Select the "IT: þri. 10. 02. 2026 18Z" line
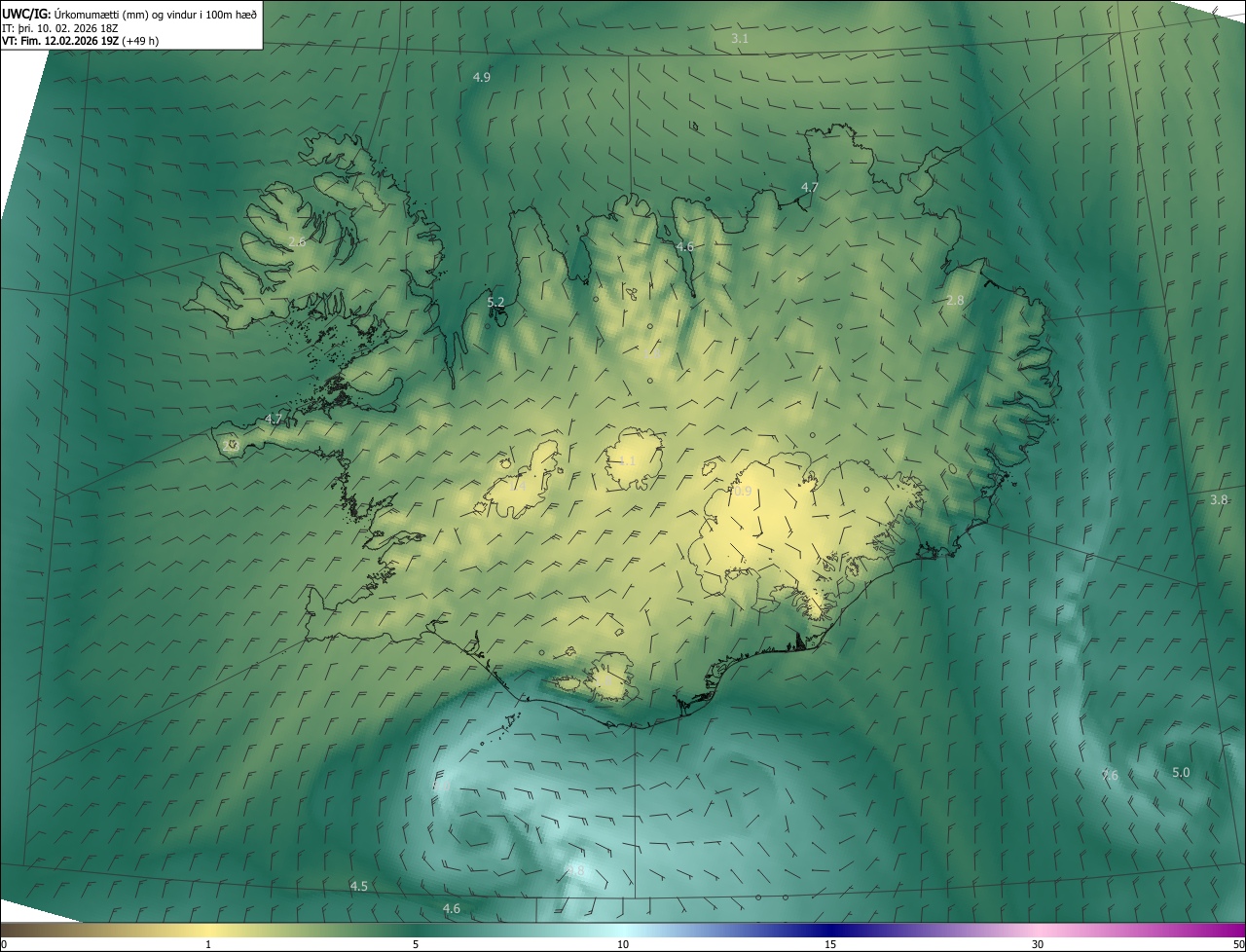This screenshot has width=1246, height=952. coord(60,27)
